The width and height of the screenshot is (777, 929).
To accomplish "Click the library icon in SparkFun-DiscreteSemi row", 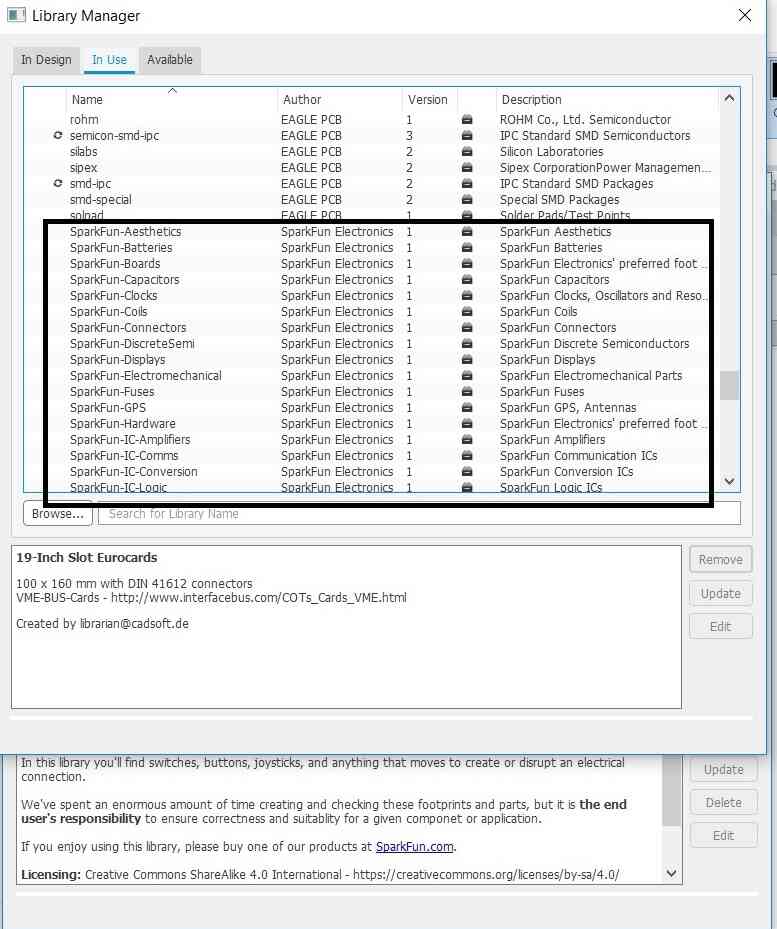I will tap(467, 344).
